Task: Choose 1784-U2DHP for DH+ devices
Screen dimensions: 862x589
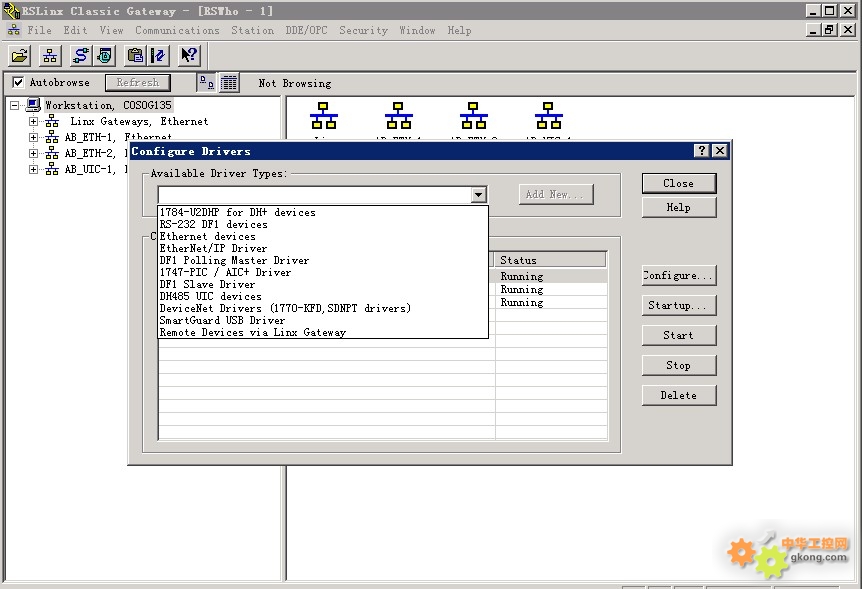Action: (x=323, y=212)
